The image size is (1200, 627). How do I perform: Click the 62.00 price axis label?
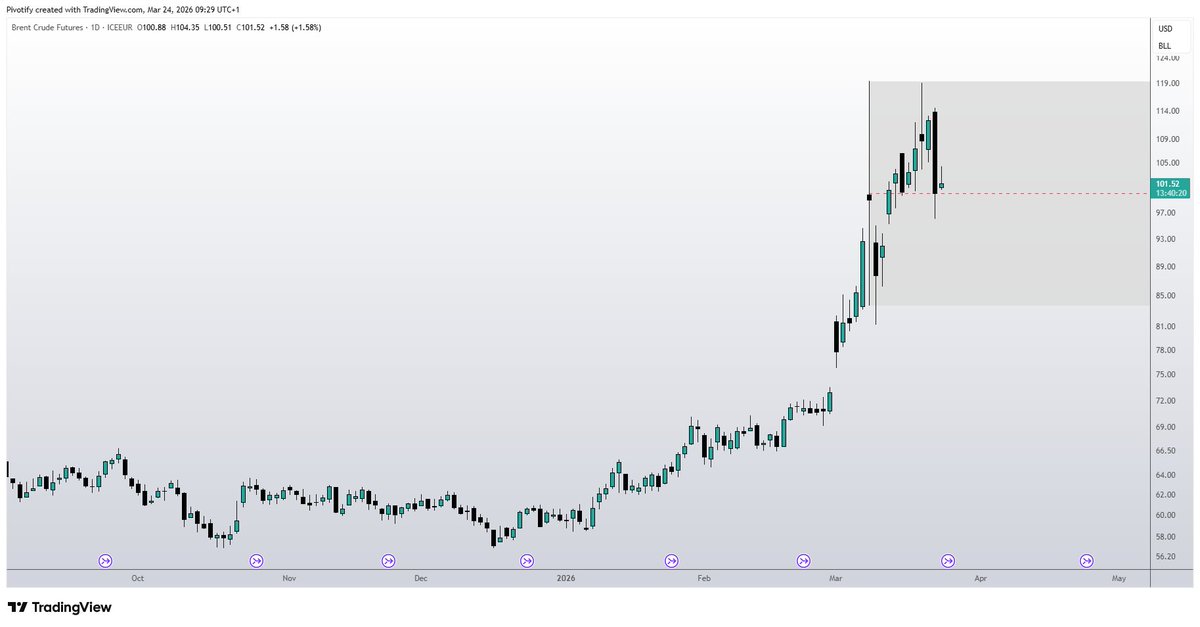[x=1166, y=495]
